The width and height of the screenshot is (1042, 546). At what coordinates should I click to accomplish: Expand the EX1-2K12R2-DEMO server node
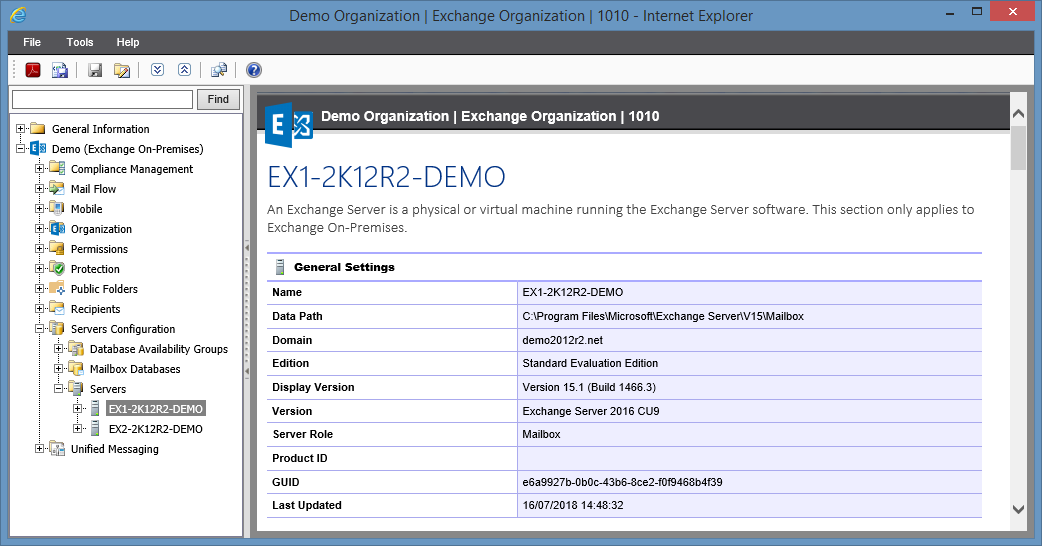(x=78, y=409)
